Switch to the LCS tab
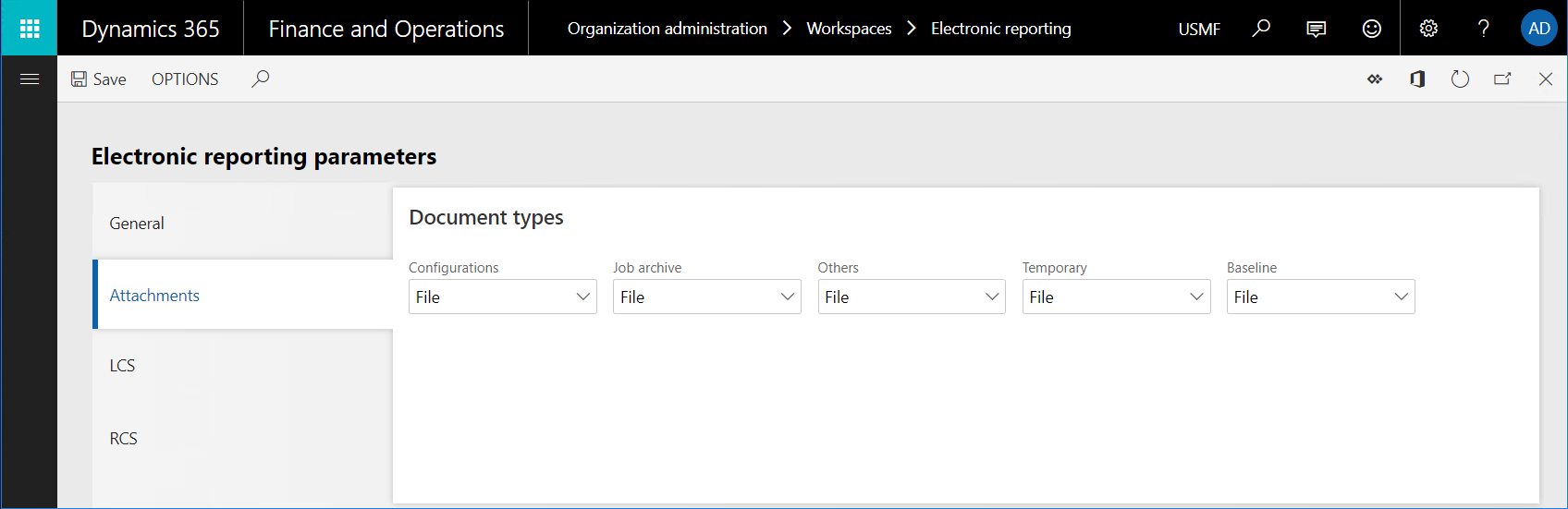Image resolution: width=1568 pixels, height=509 pixels. point(242,366)
